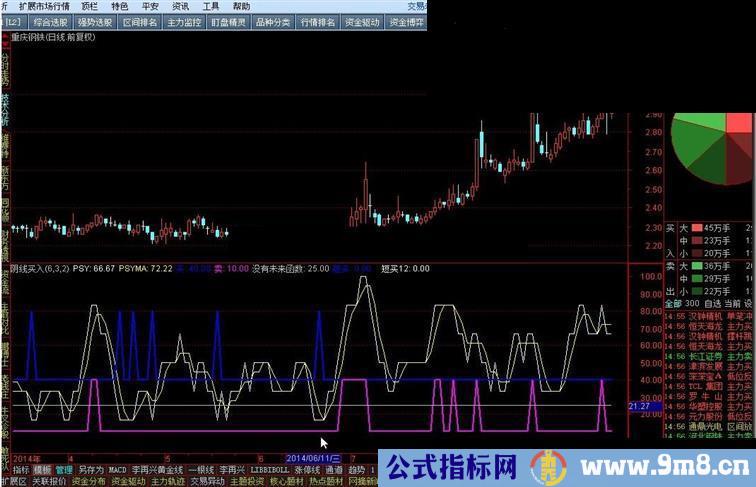Switch to the 涨停线 indicator tab

point(307,468)
